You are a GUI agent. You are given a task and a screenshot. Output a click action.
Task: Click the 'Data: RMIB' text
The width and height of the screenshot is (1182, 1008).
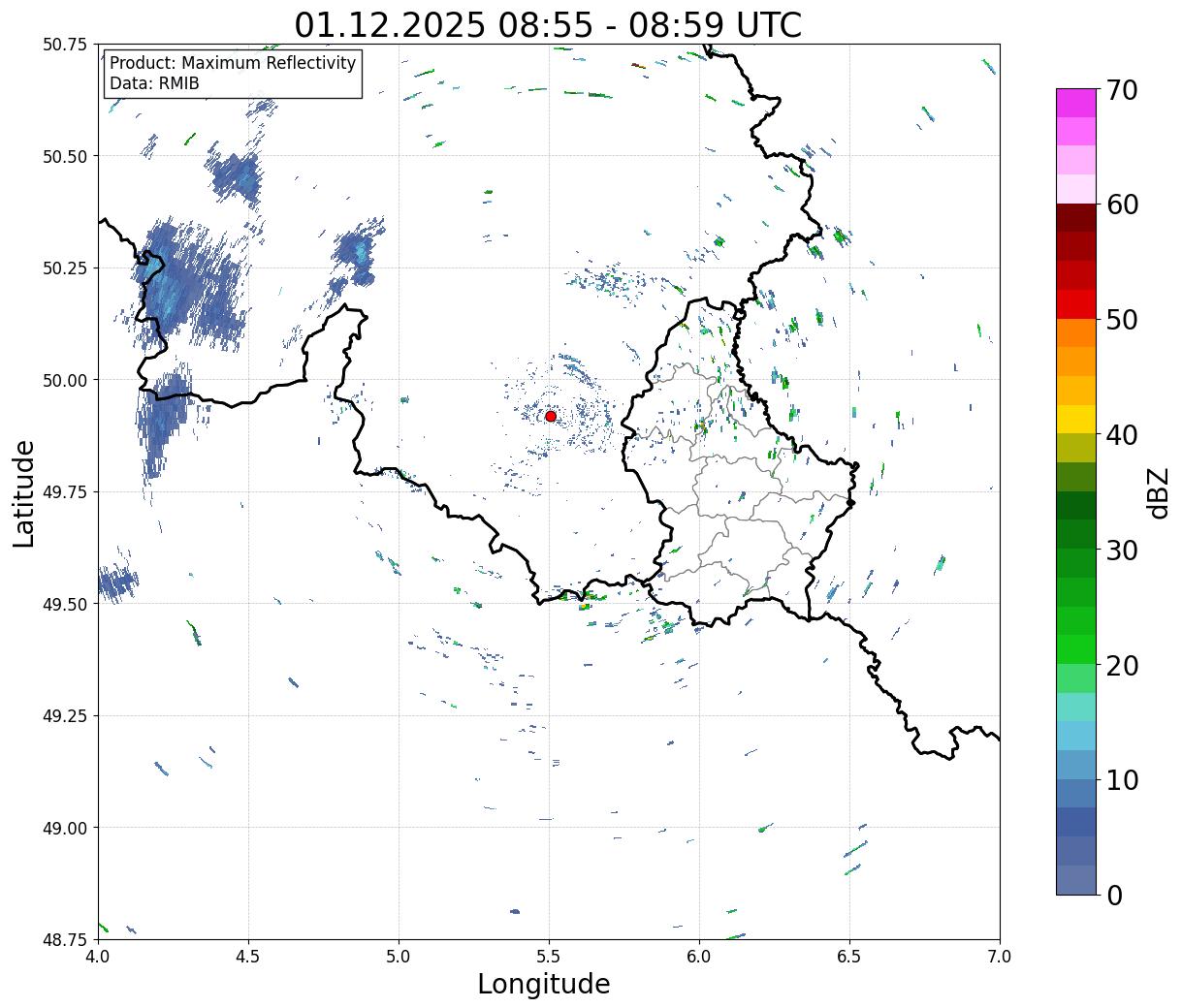(154, 83)
